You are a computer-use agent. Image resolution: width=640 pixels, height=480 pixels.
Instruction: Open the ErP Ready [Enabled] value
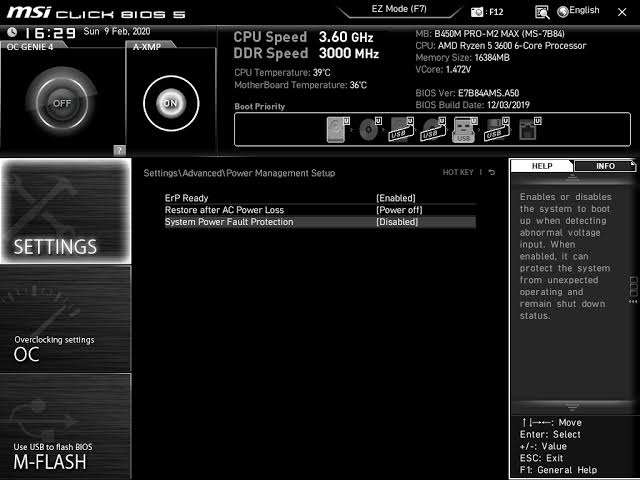(x=396, y=198)
